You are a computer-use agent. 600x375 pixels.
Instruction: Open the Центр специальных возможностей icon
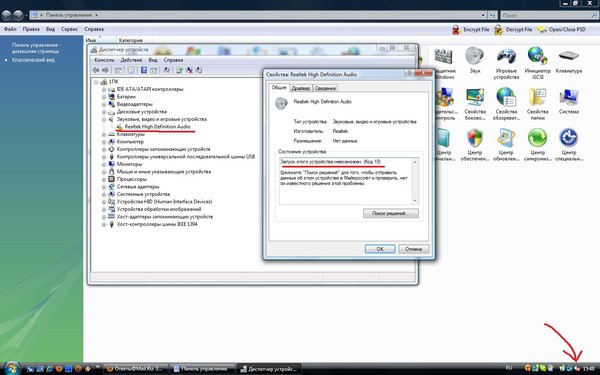pyautogui.click(x=569, y=145)
